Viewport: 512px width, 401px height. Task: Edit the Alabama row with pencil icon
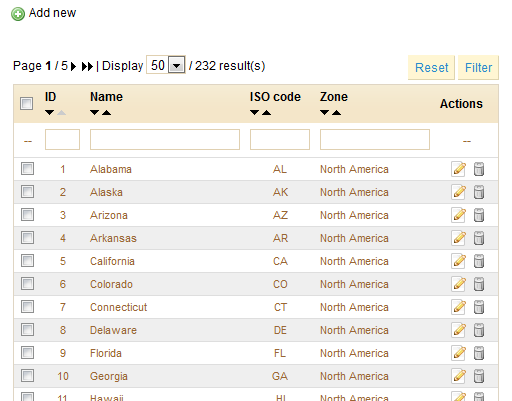[x=459, y=169]
